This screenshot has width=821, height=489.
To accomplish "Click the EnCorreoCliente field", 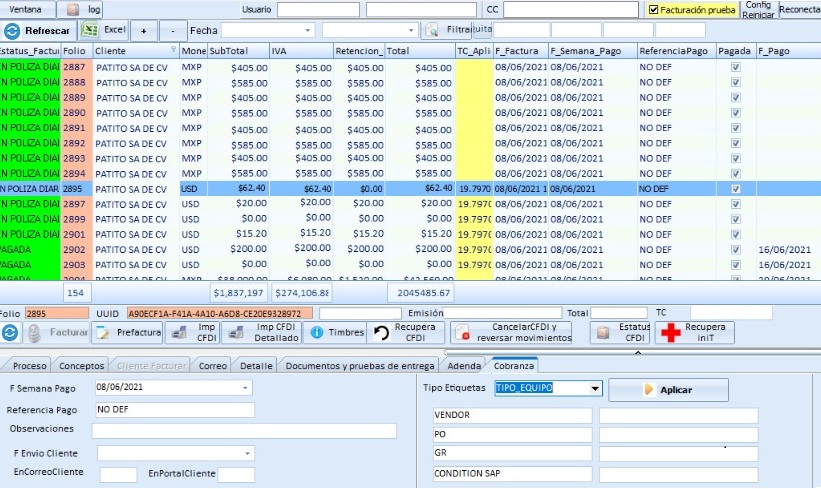I will (118, 474).
